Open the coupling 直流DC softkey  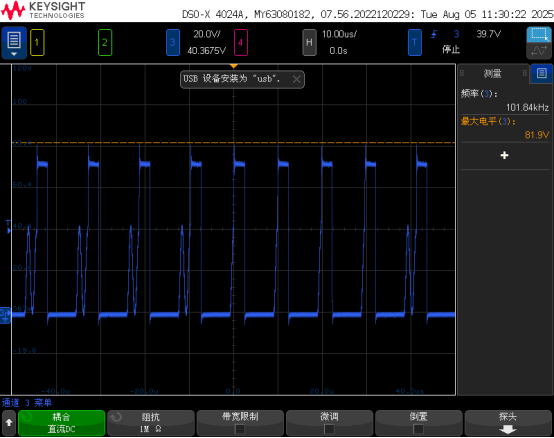(61, 423)
